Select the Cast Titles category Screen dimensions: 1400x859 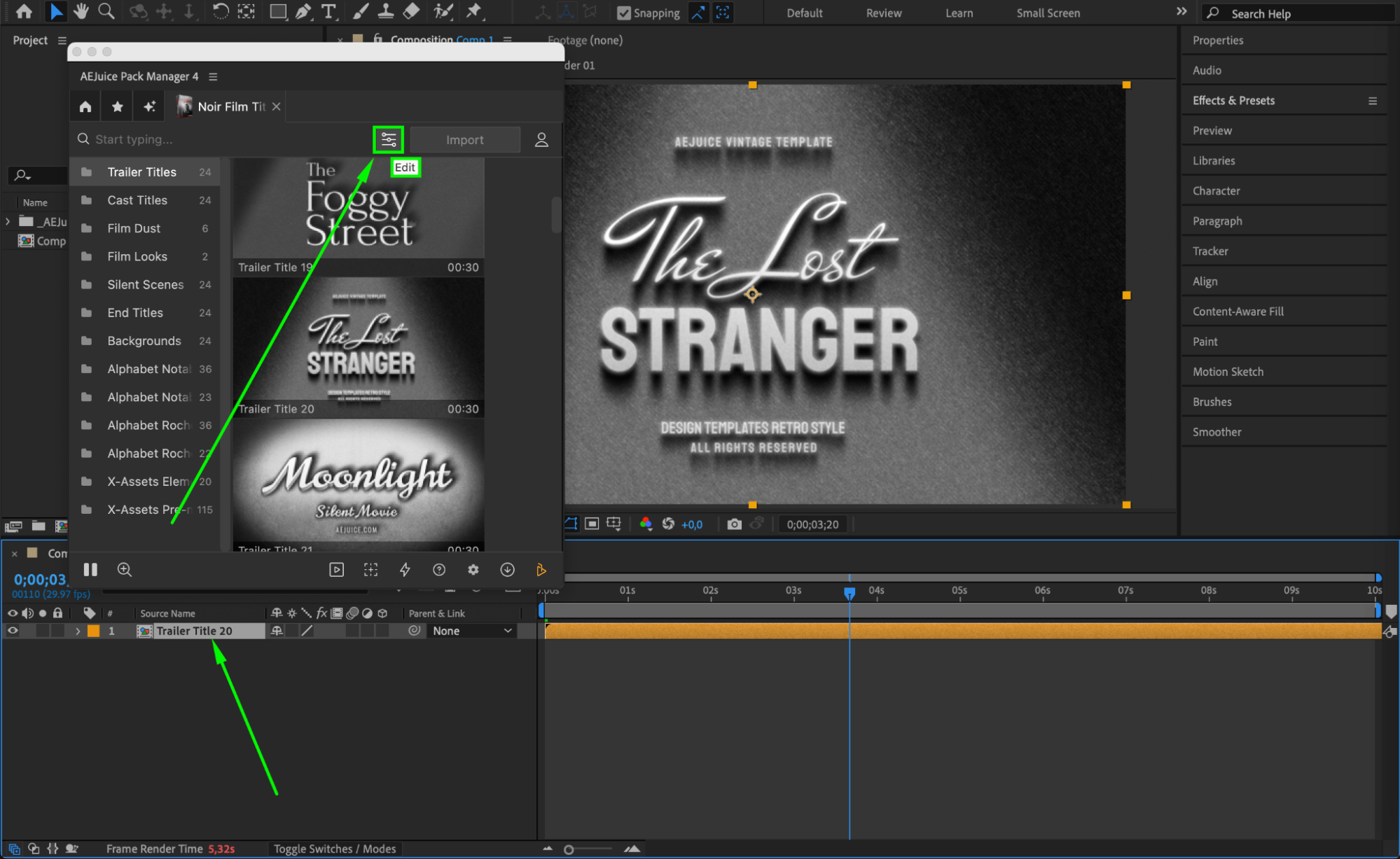tap(137, 200)
